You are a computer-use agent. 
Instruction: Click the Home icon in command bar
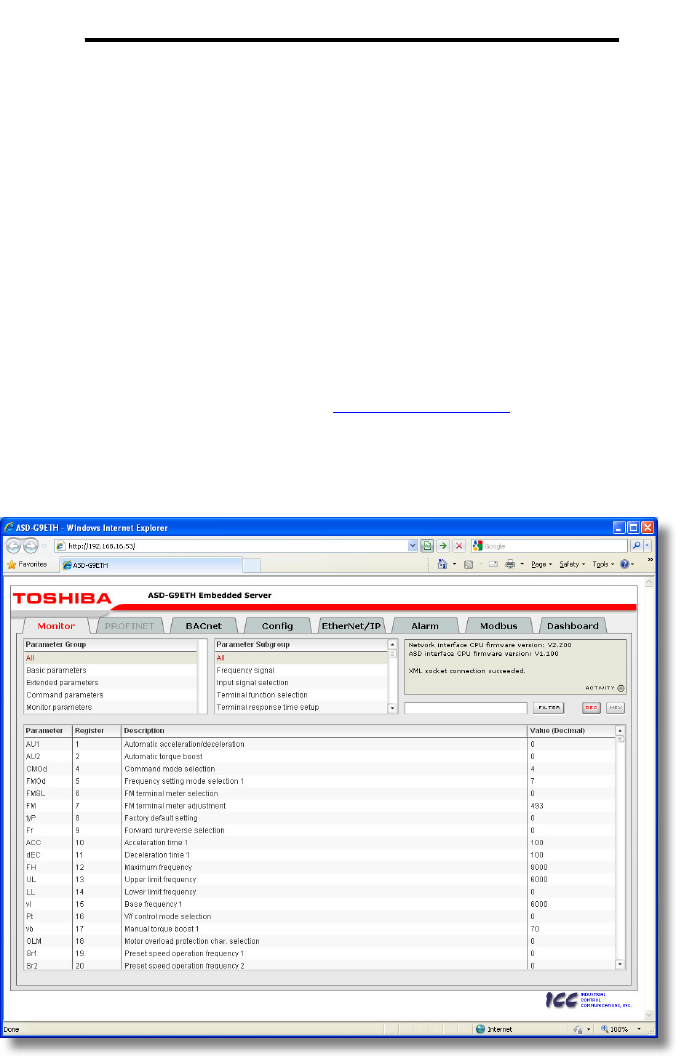click(x=442, y=564)
